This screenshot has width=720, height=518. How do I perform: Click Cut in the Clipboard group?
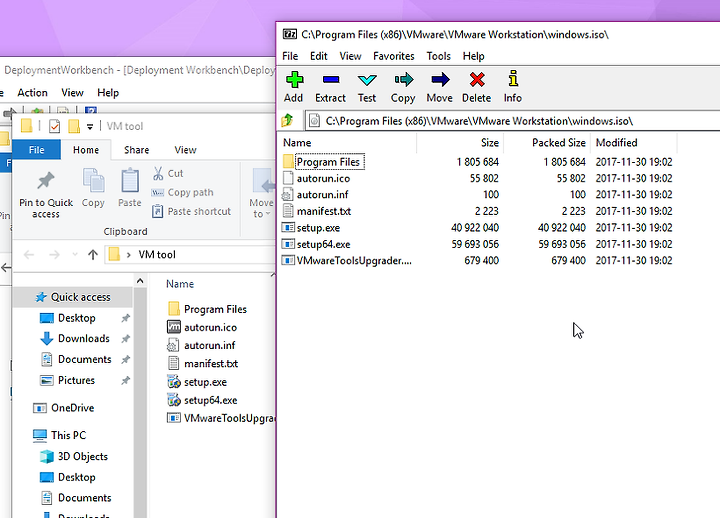pos(168,173)
